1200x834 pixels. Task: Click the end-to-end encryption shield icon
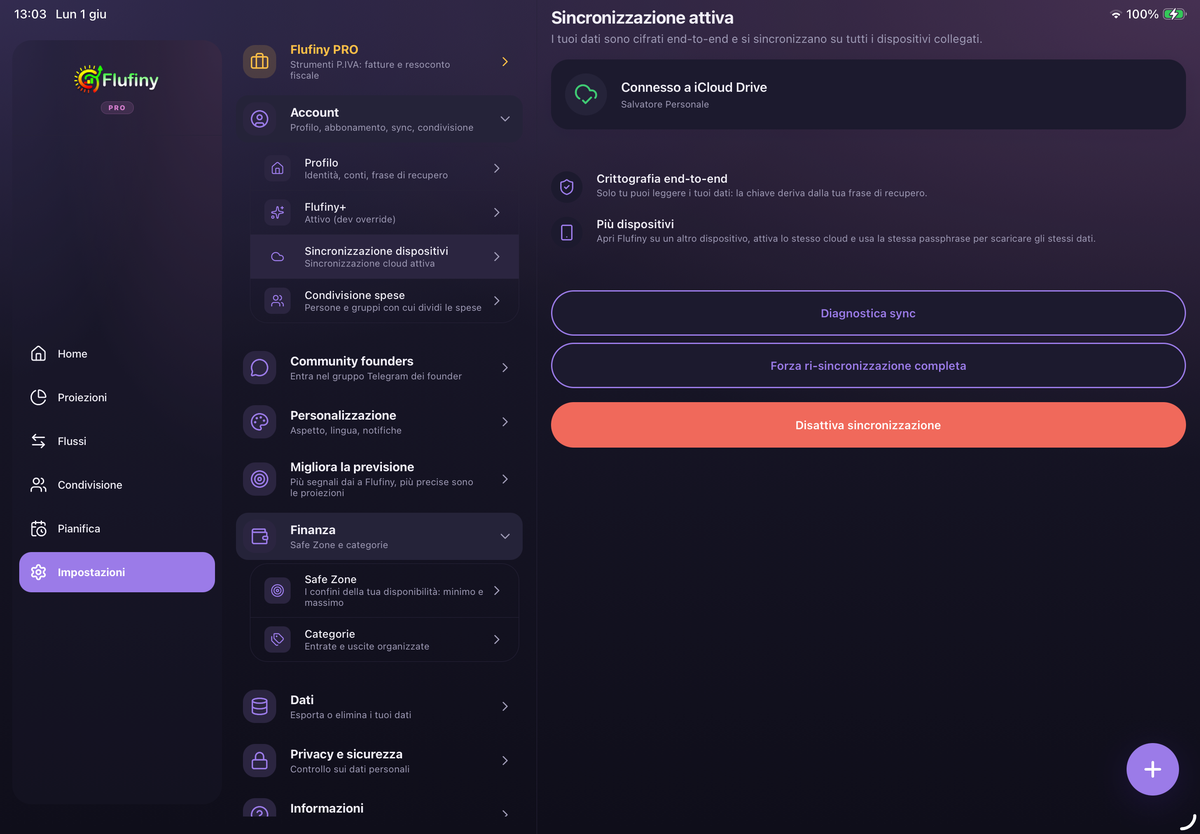(x=567, y=186)
